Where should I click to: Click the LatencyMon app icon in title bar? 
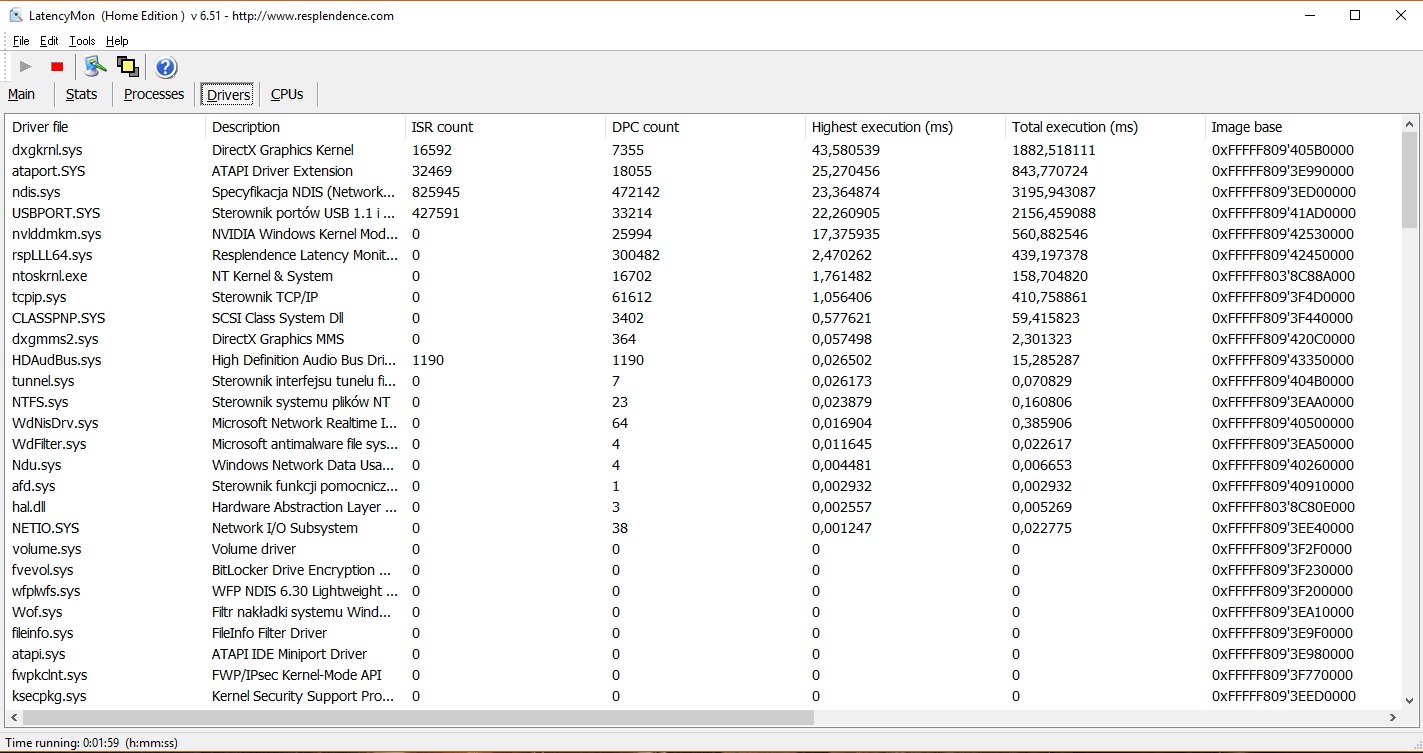[16, 15]
